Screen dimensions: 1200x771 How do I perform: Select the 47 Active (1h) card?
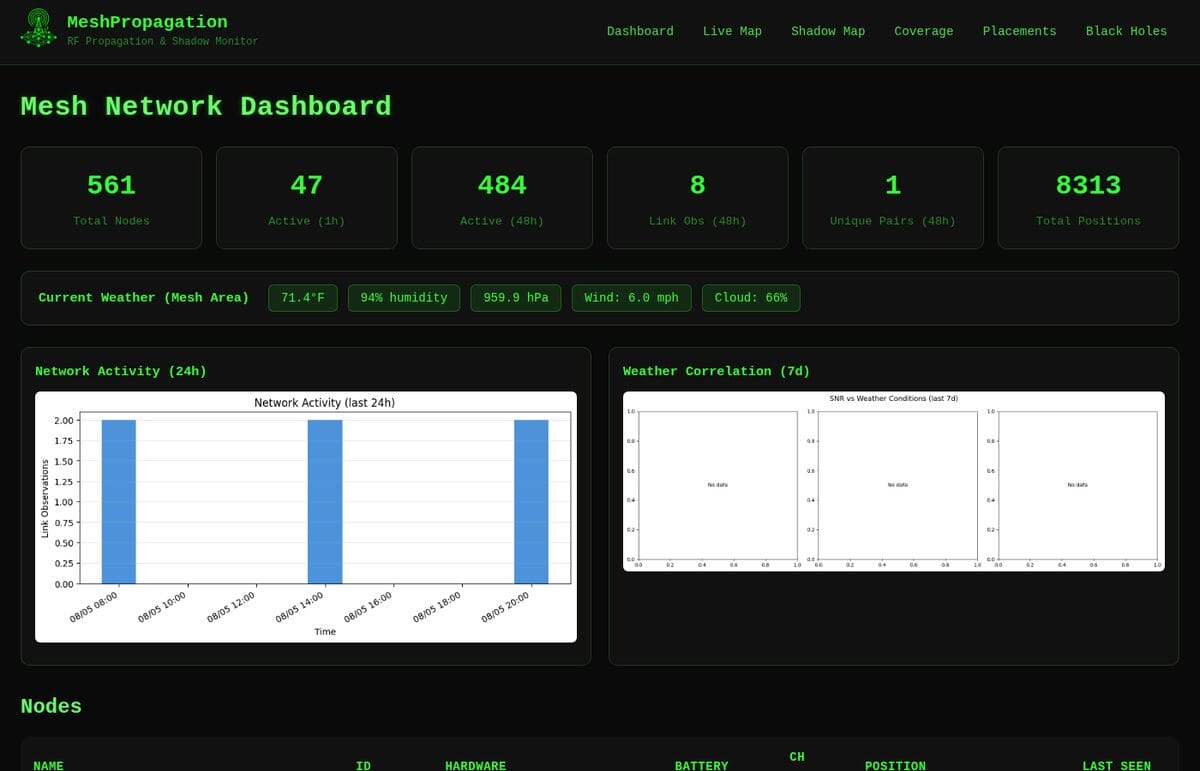click(307, 198)
